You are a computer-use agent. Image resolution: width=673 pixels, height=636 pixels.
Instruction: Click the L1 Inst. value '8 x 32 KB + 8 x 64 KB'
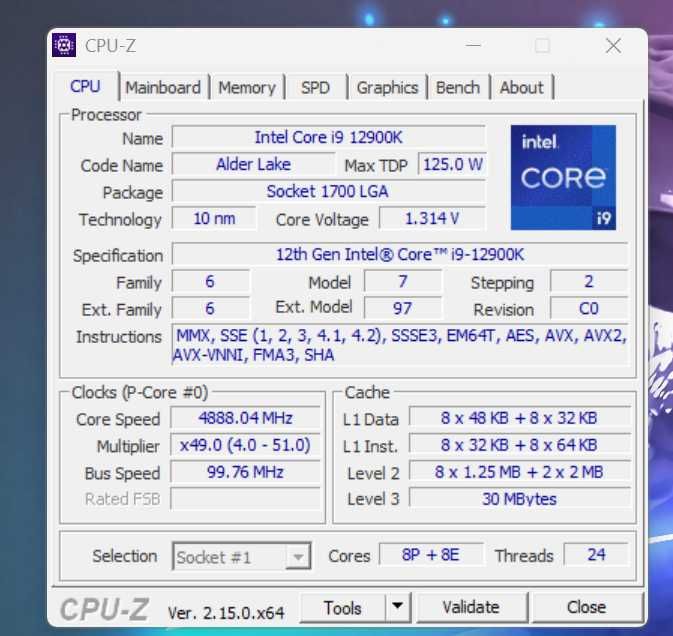(519, 445)
